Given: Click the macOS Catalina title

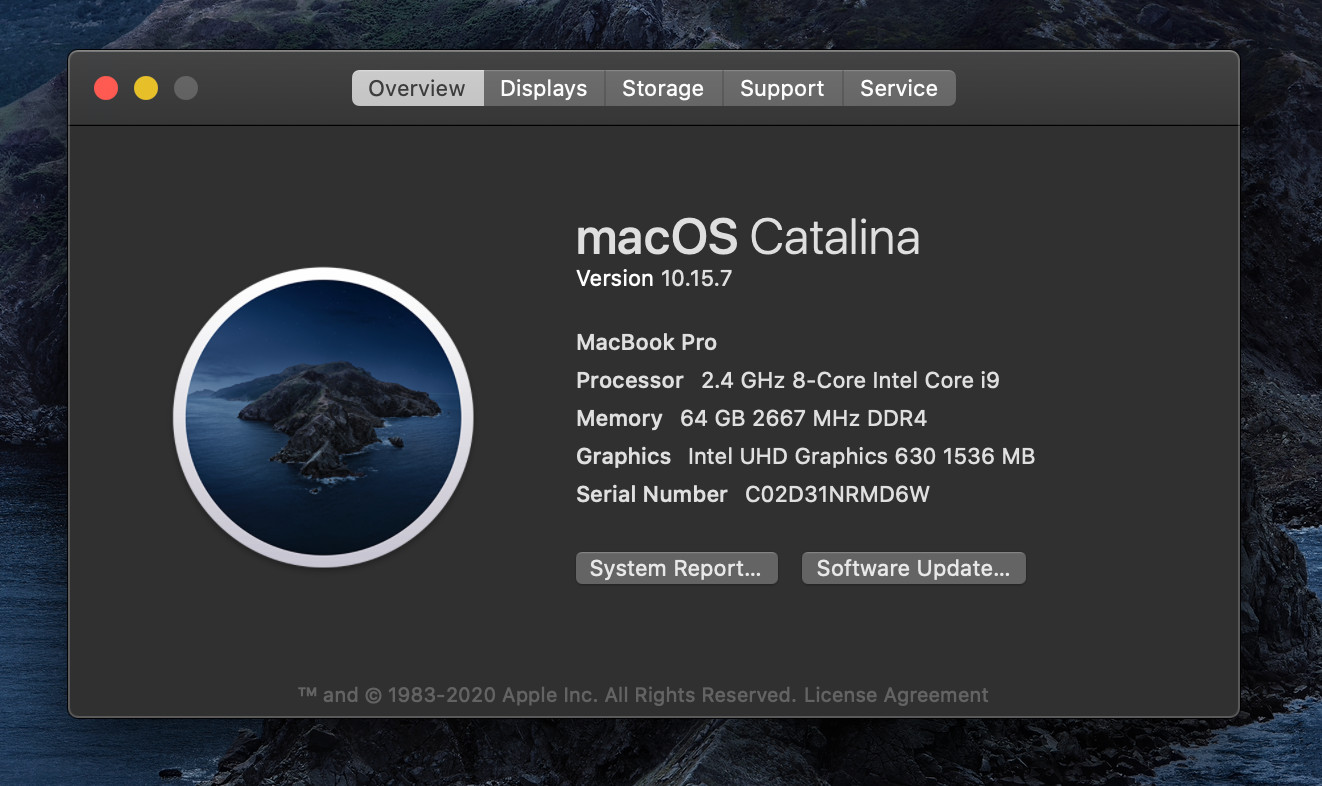Looking at the screenshot, I should [x=748, y=238].
